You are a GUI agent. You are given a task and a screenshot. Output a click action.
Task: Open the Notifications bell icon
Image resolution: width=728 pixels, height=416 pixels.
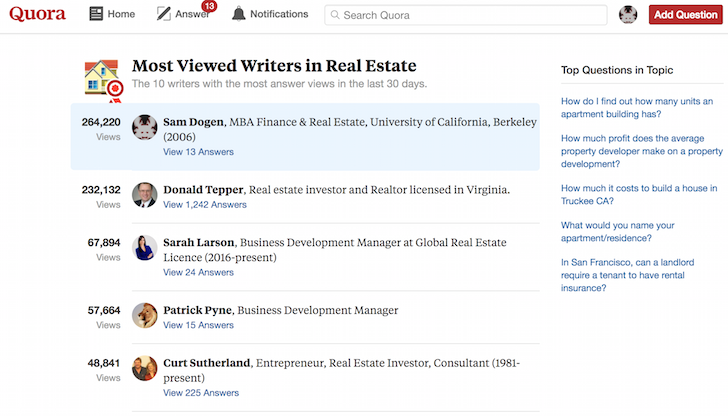pos(239,14)
